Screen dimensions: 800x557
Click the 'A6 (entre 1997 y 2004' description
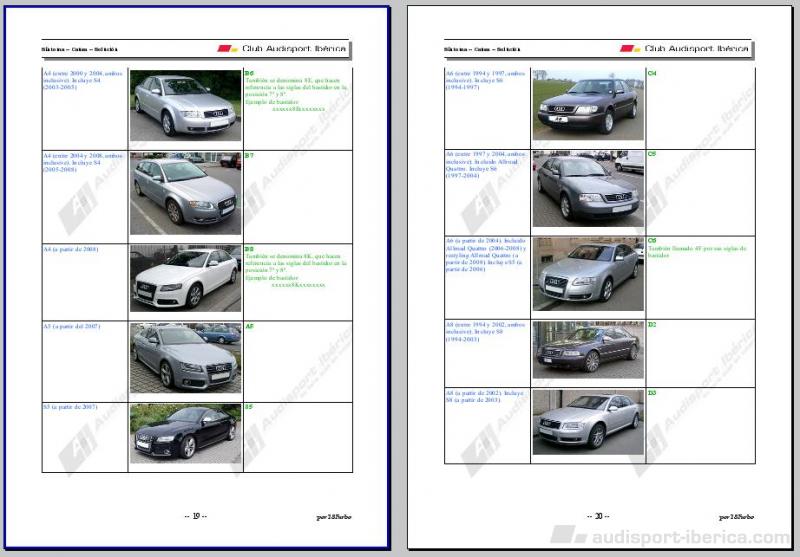pos(485,165)
